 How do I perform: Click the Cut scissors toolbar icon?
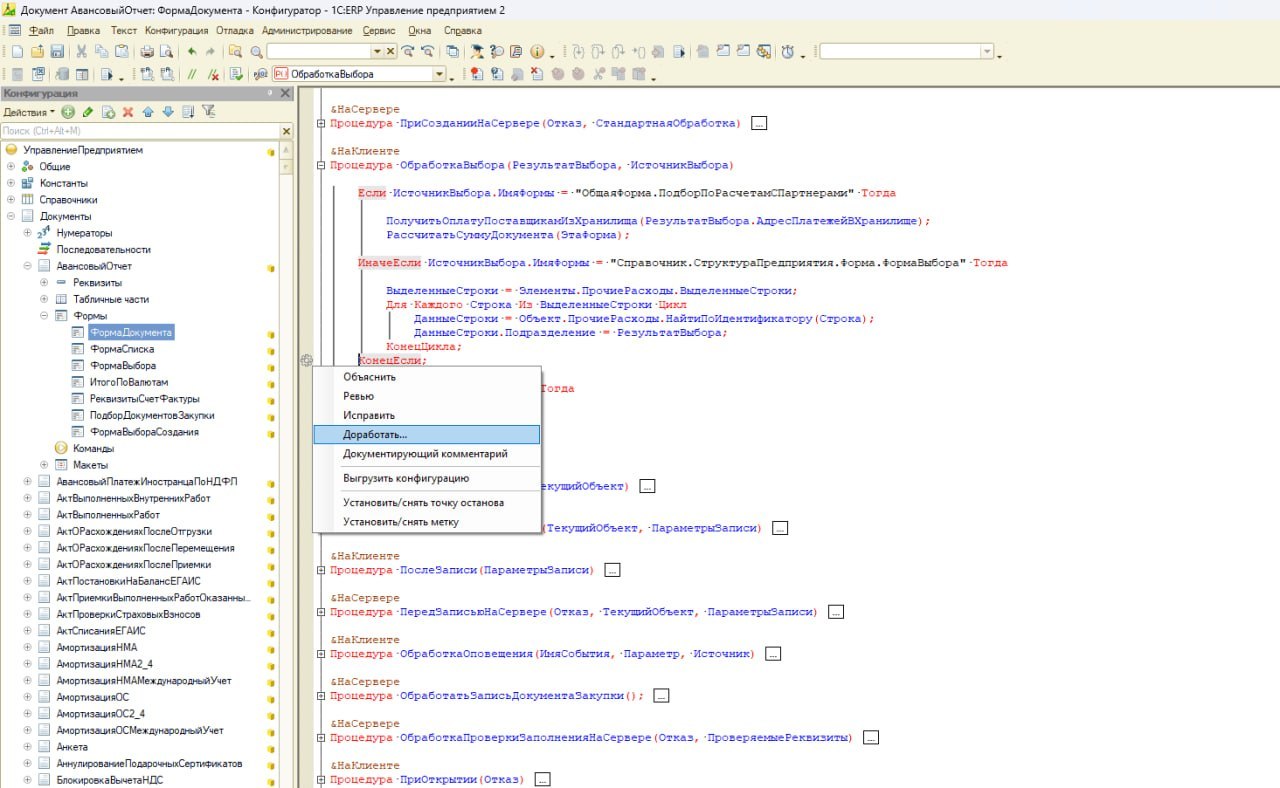coord(82,51)
